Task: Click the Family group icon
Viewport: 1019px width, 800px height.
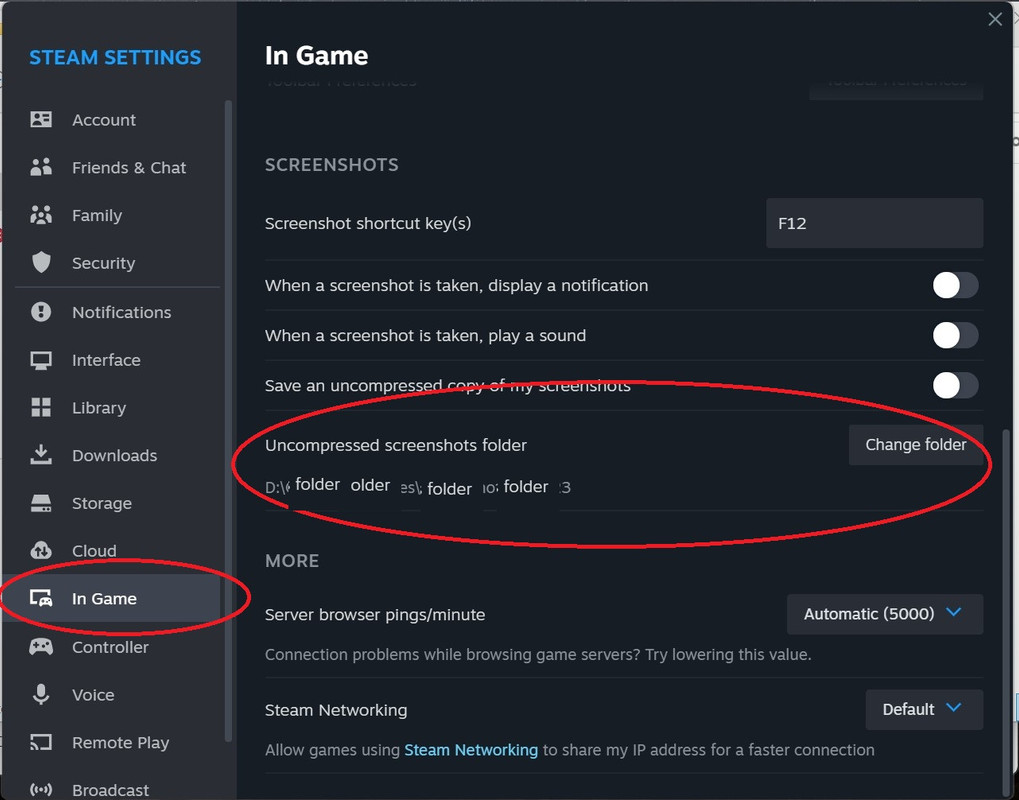Action: click(x=41, y=215)
